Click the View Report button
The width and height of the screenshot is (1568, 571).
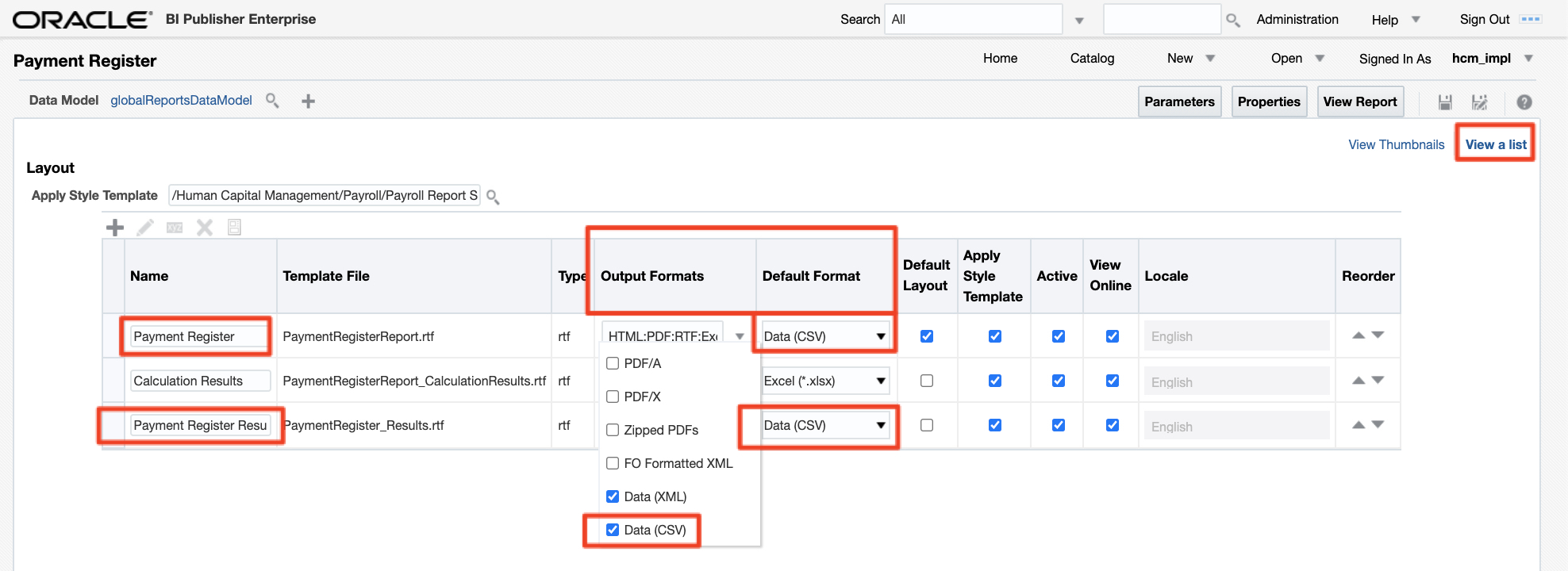(x=1359, y=102)
